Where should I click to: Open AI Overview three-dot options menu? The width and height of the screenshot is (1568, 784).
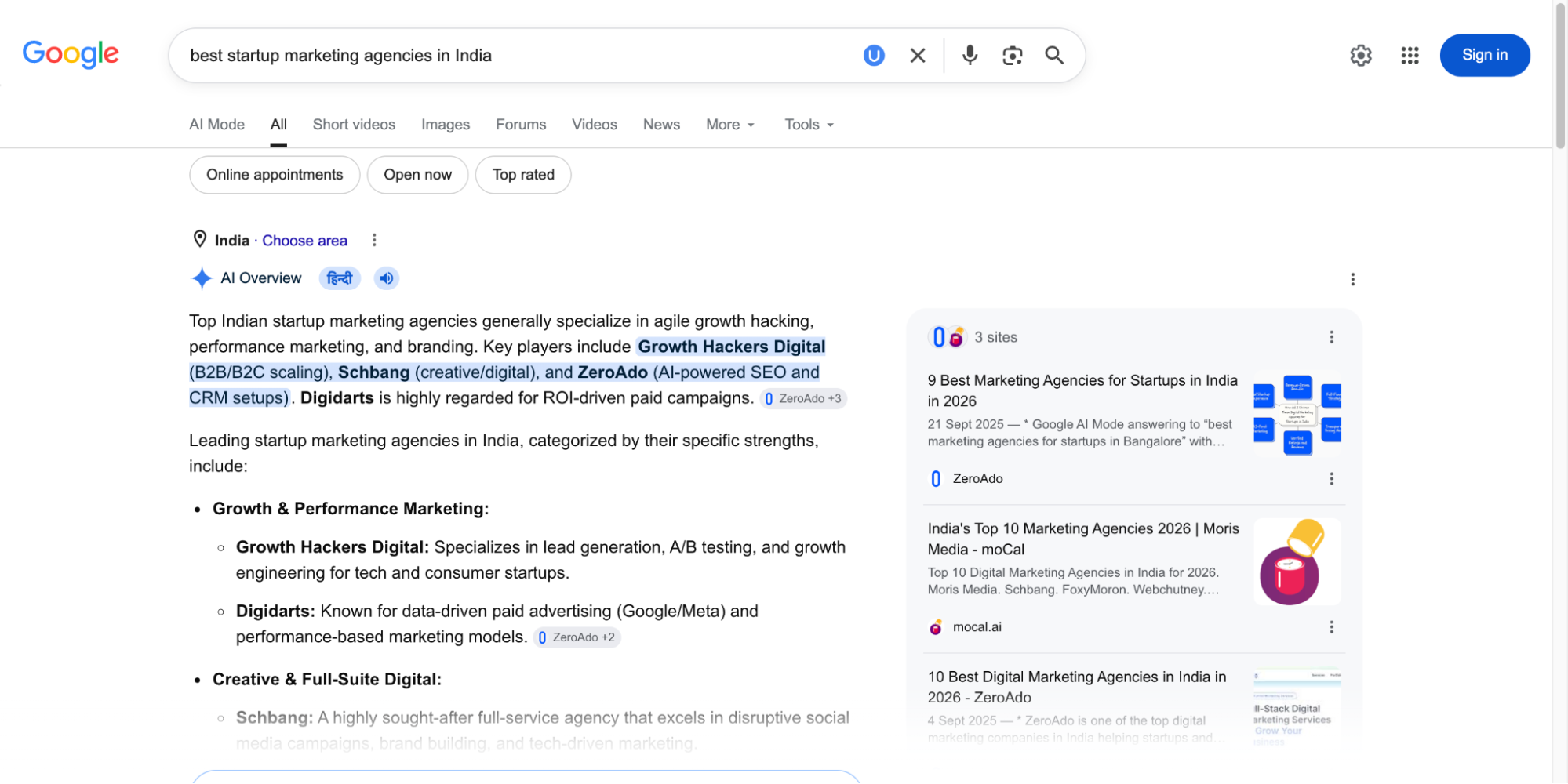[x=1352, y=279]
